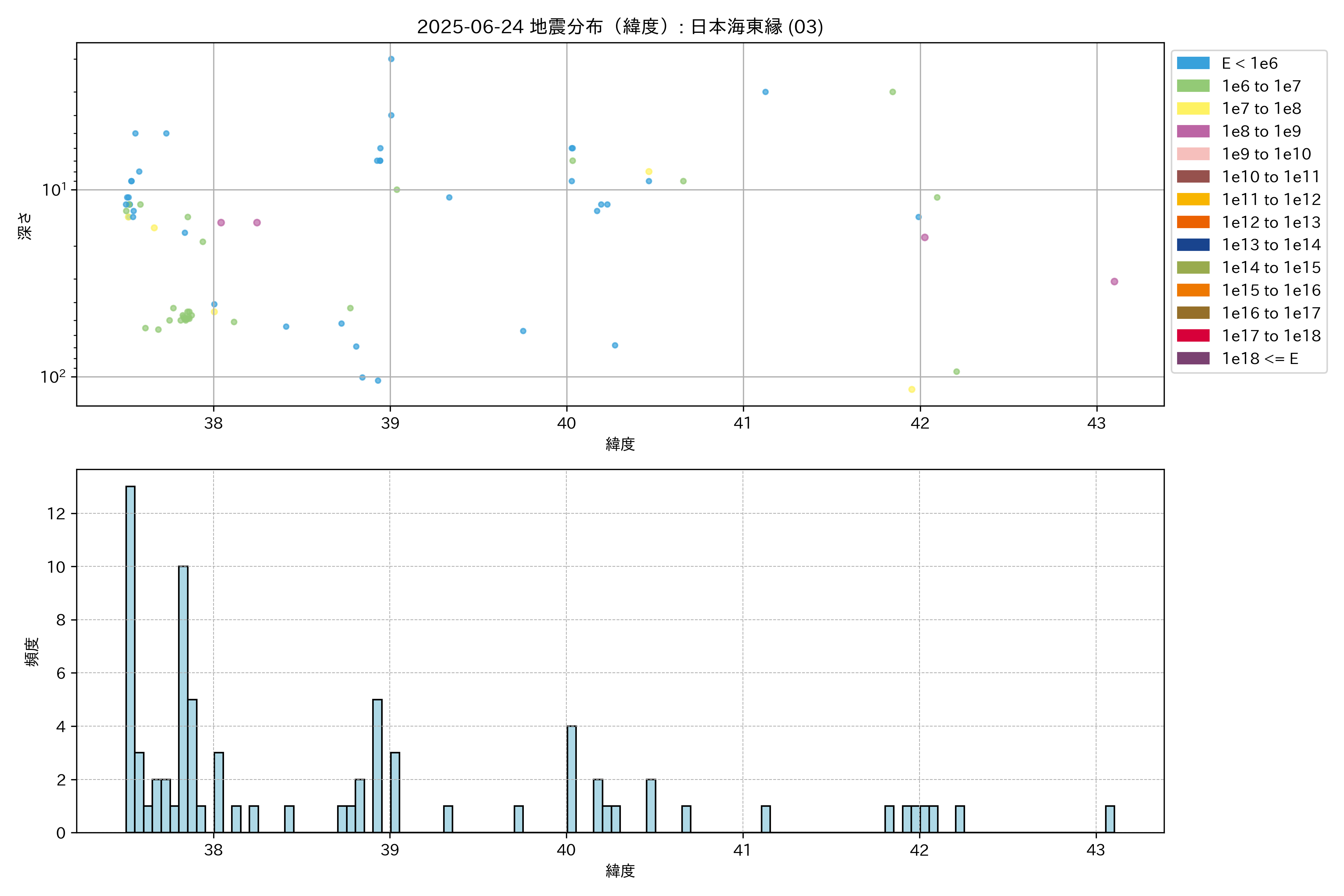Click the magenta scatter point beyond latitude 43

tap(1114, 282)
